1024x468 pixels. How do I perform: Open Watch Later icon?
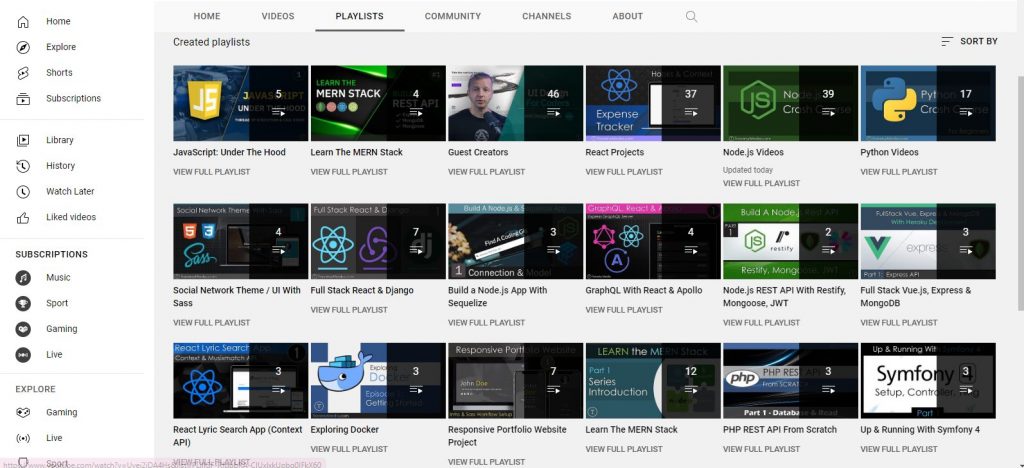point(23,191)
